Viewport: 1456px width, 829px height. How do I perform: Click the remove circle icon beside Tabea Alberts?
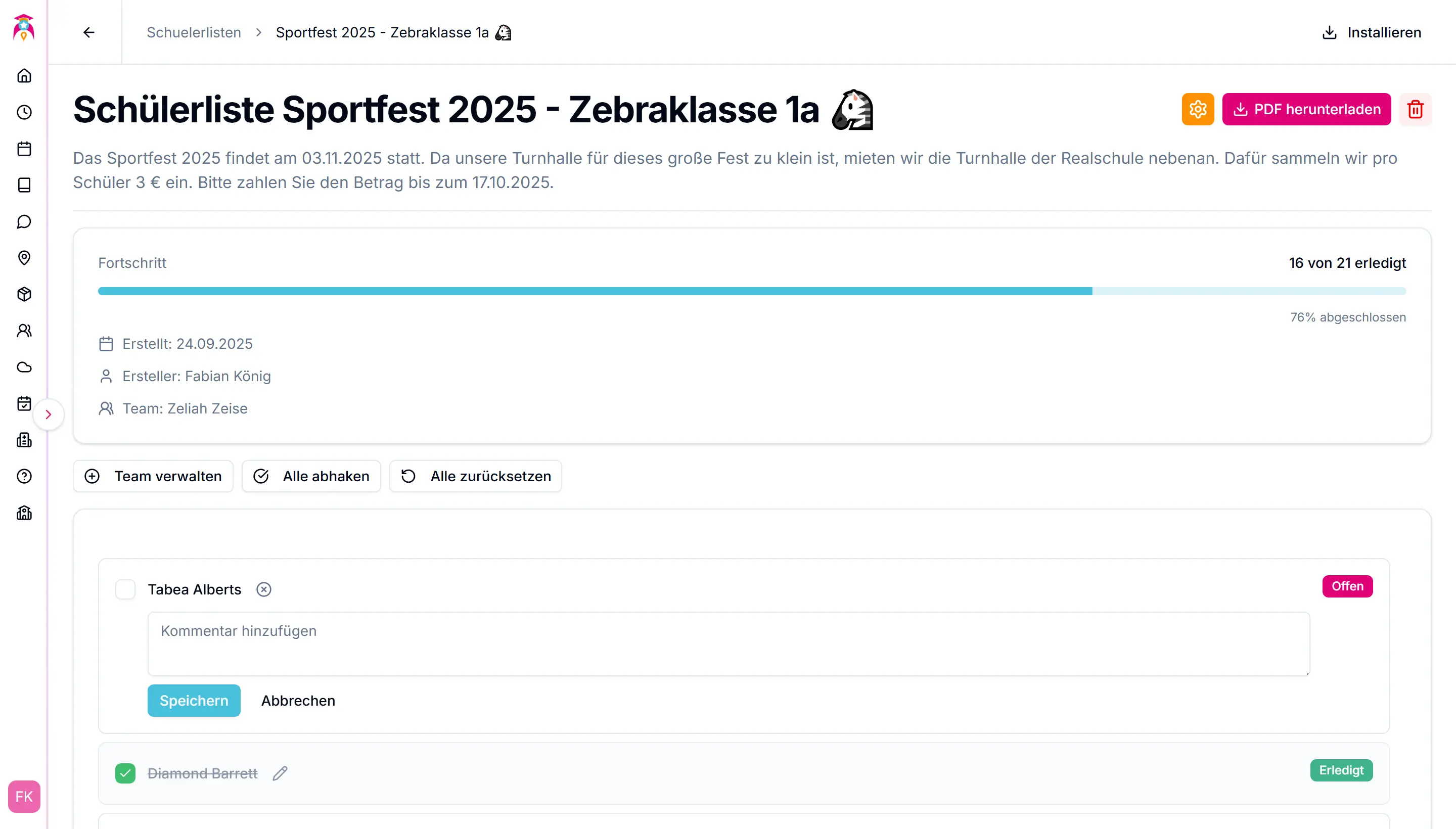(x=263, y=589)
